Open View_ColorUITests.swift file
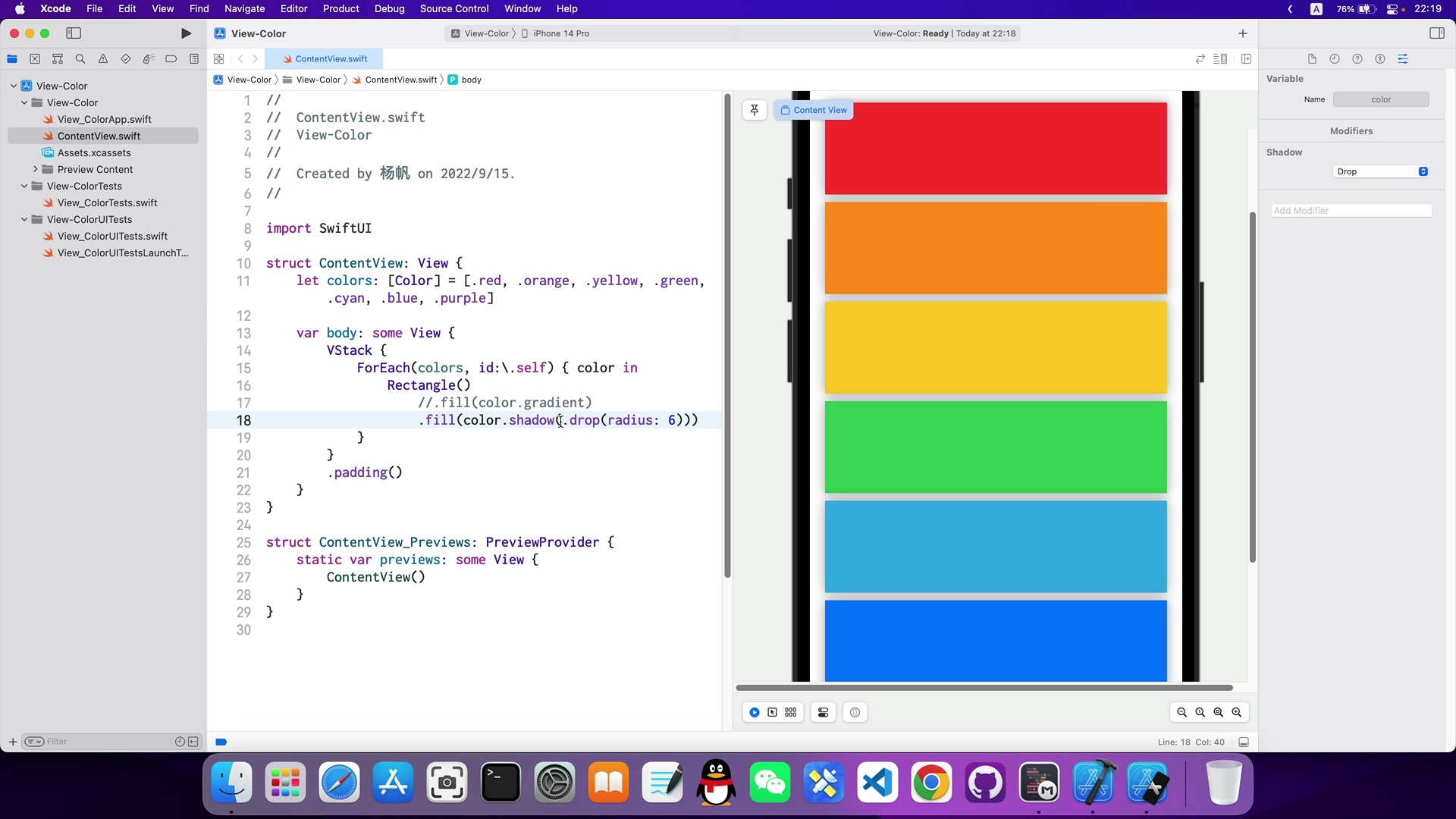 point(112,236)
